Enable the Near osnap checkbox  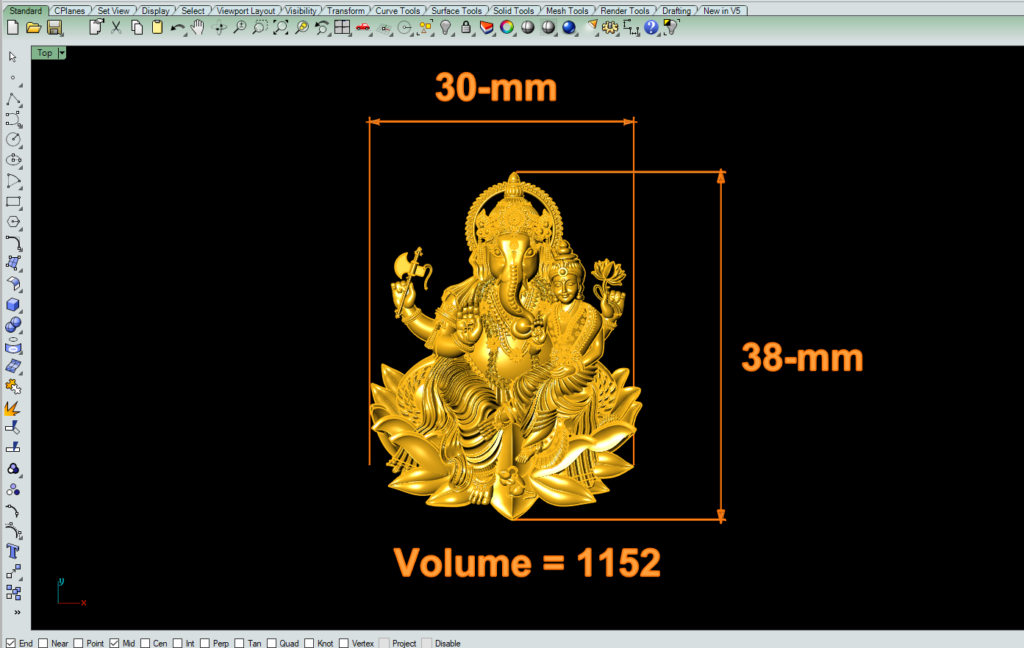(x=43, y=643)
